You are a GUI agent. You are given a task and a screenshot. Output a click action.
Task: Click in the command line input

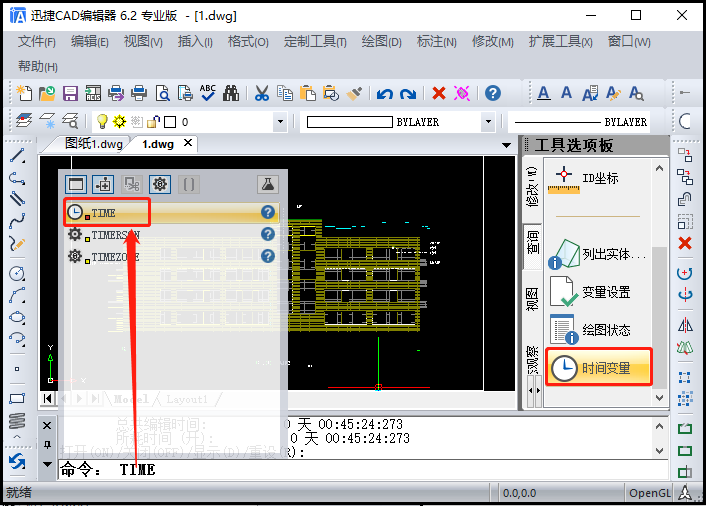(x=362, y=470)
